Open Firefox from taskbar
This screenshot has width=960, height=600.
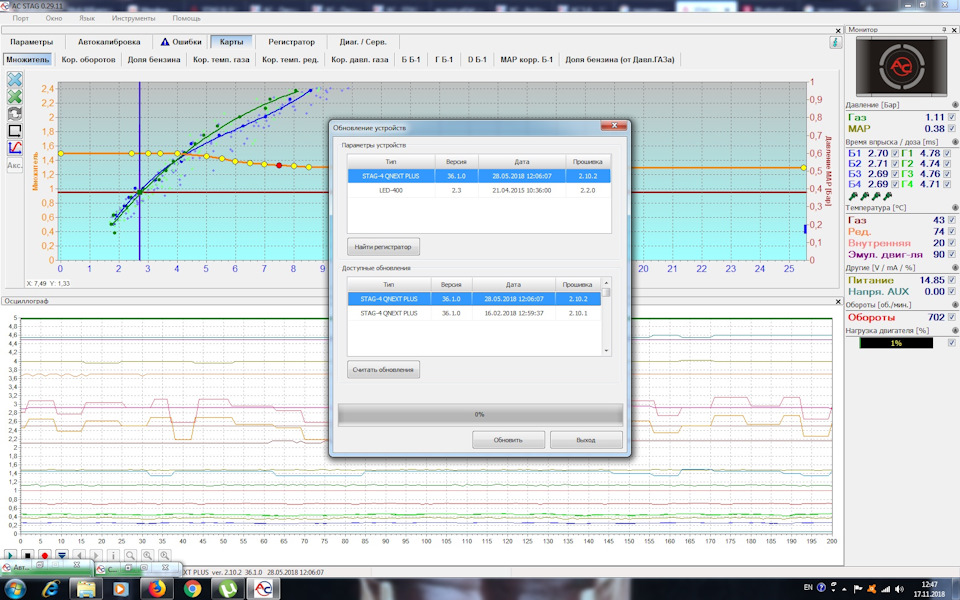point(157,589)
